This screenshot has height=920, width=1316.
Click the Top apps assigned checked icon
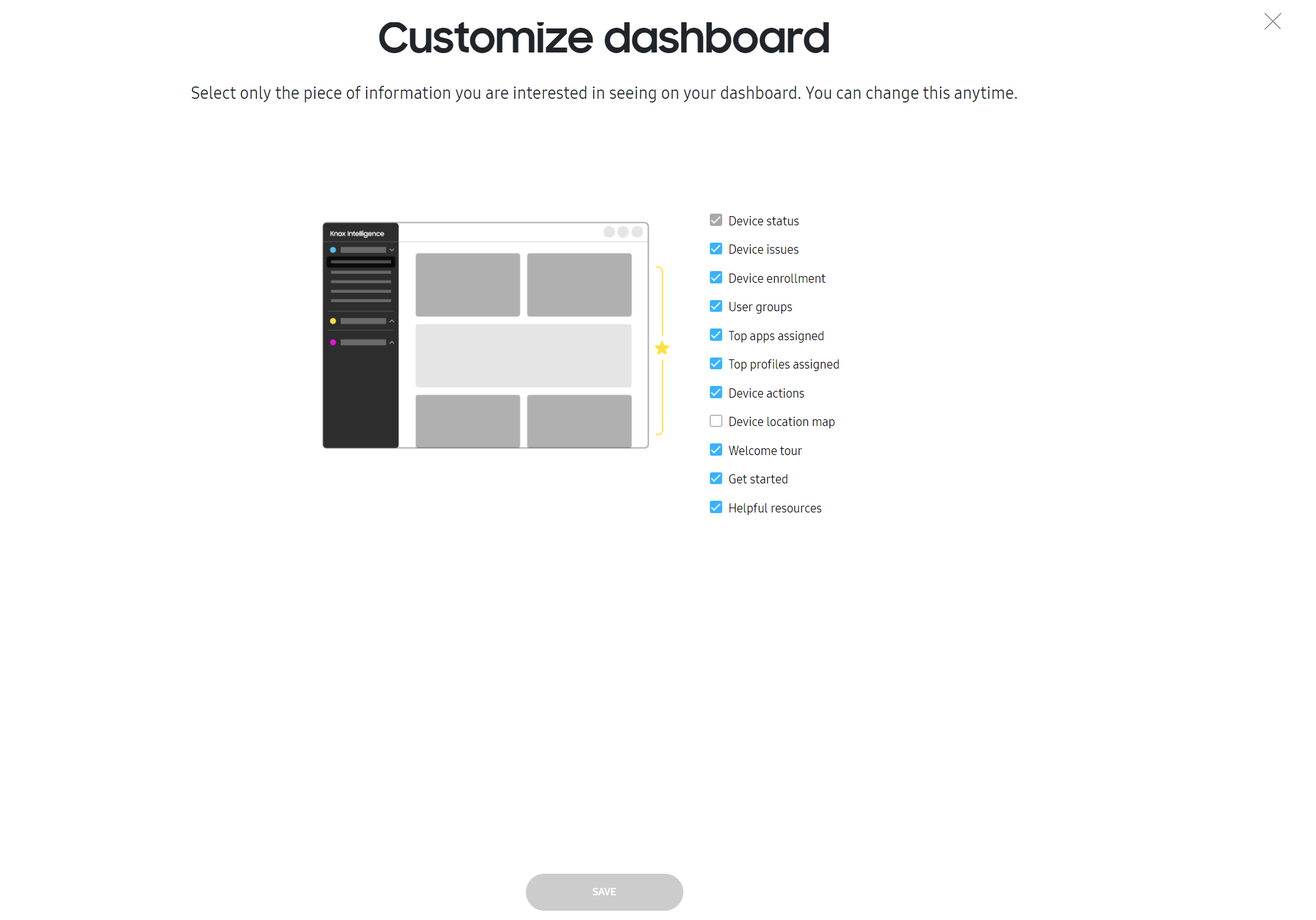coord(716,335)
